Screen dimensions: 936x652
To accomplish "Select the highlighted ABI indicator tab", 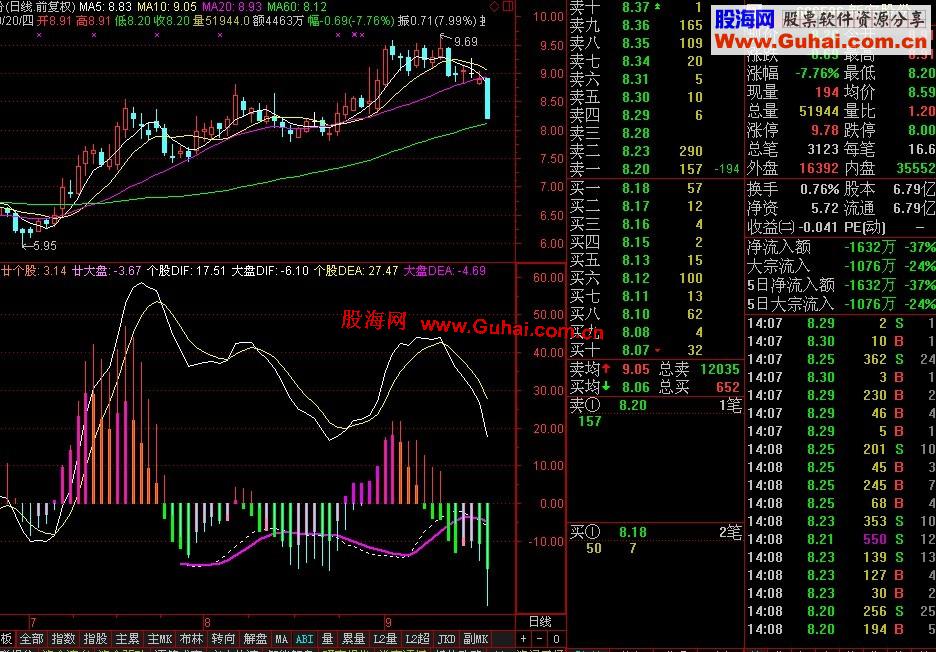I will point(304,639).
